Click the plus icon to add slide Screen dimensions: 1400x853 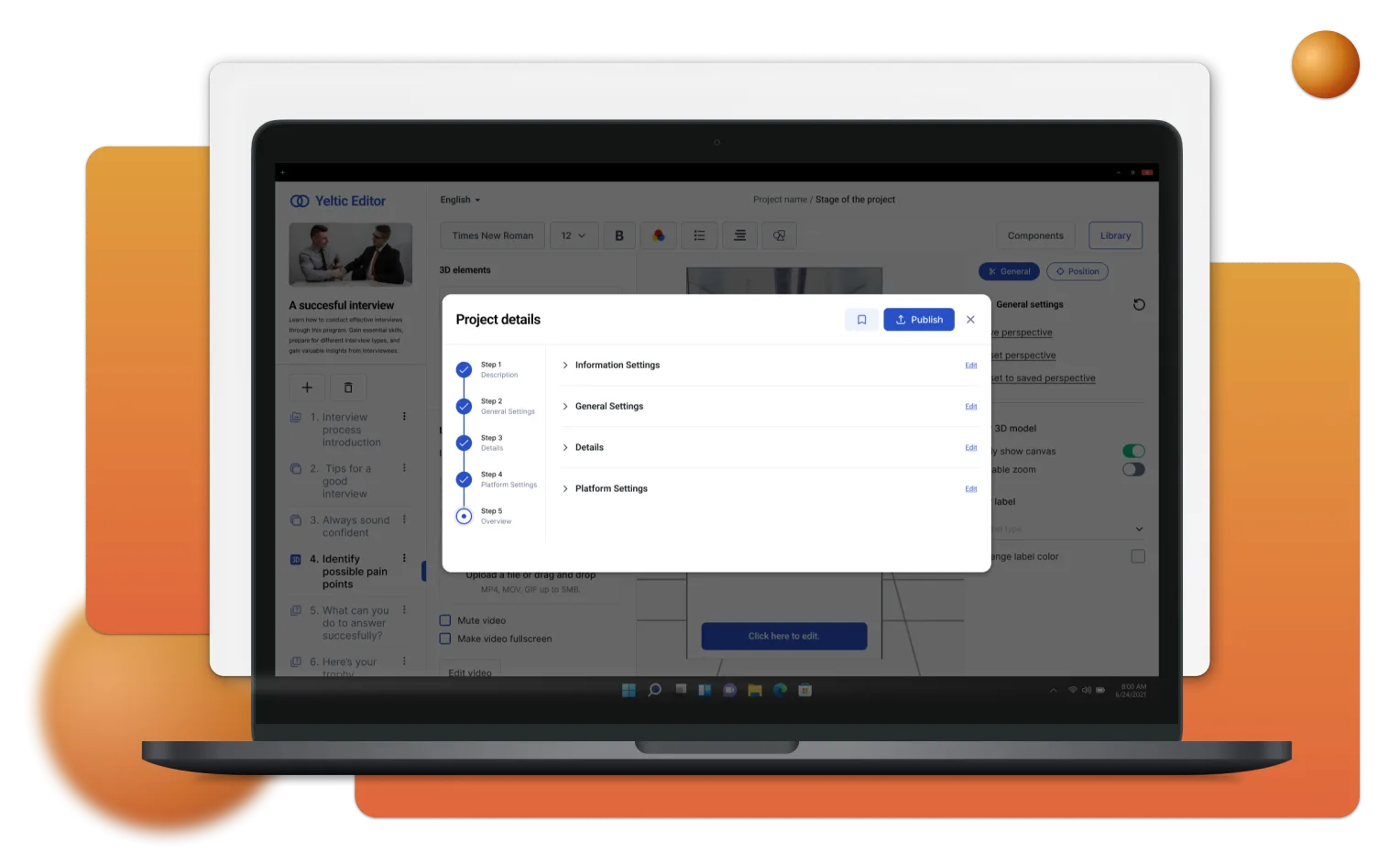(x=307, y=388)
